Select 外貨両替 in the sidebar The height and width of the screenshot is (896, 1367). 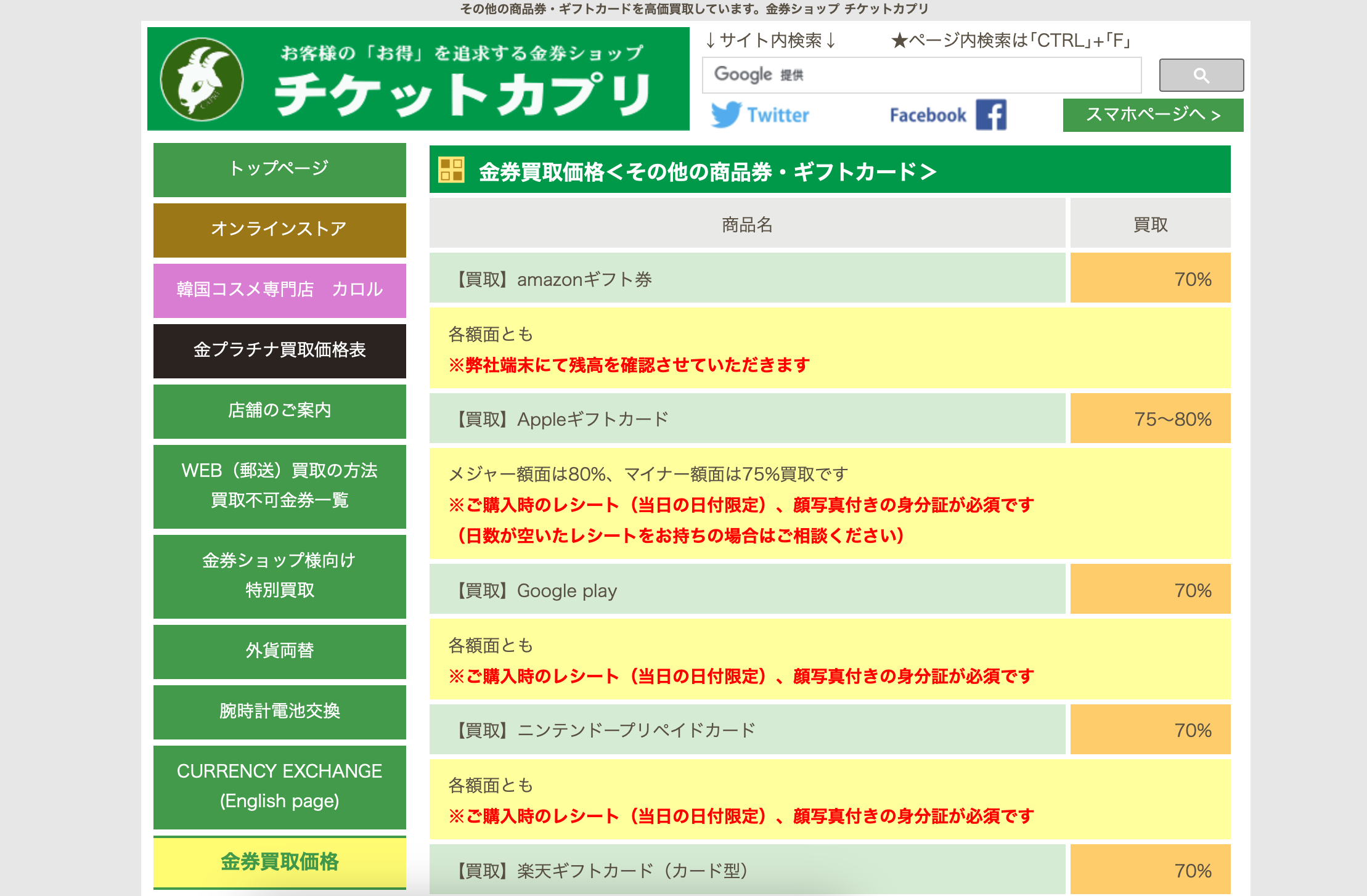[x=279, y=650]
